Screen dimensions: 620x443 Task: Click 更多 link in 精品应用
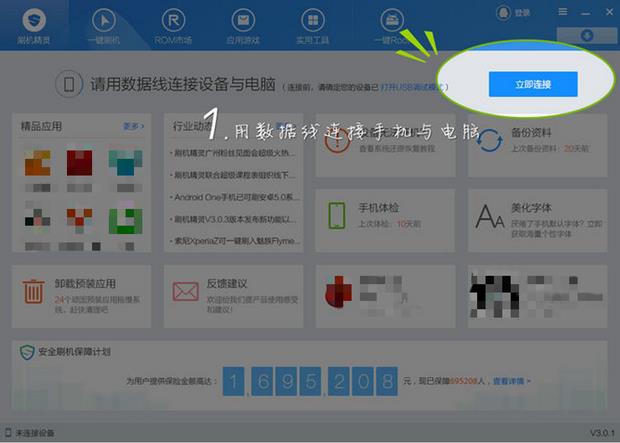pyautogui.click(x=134, y=126)
